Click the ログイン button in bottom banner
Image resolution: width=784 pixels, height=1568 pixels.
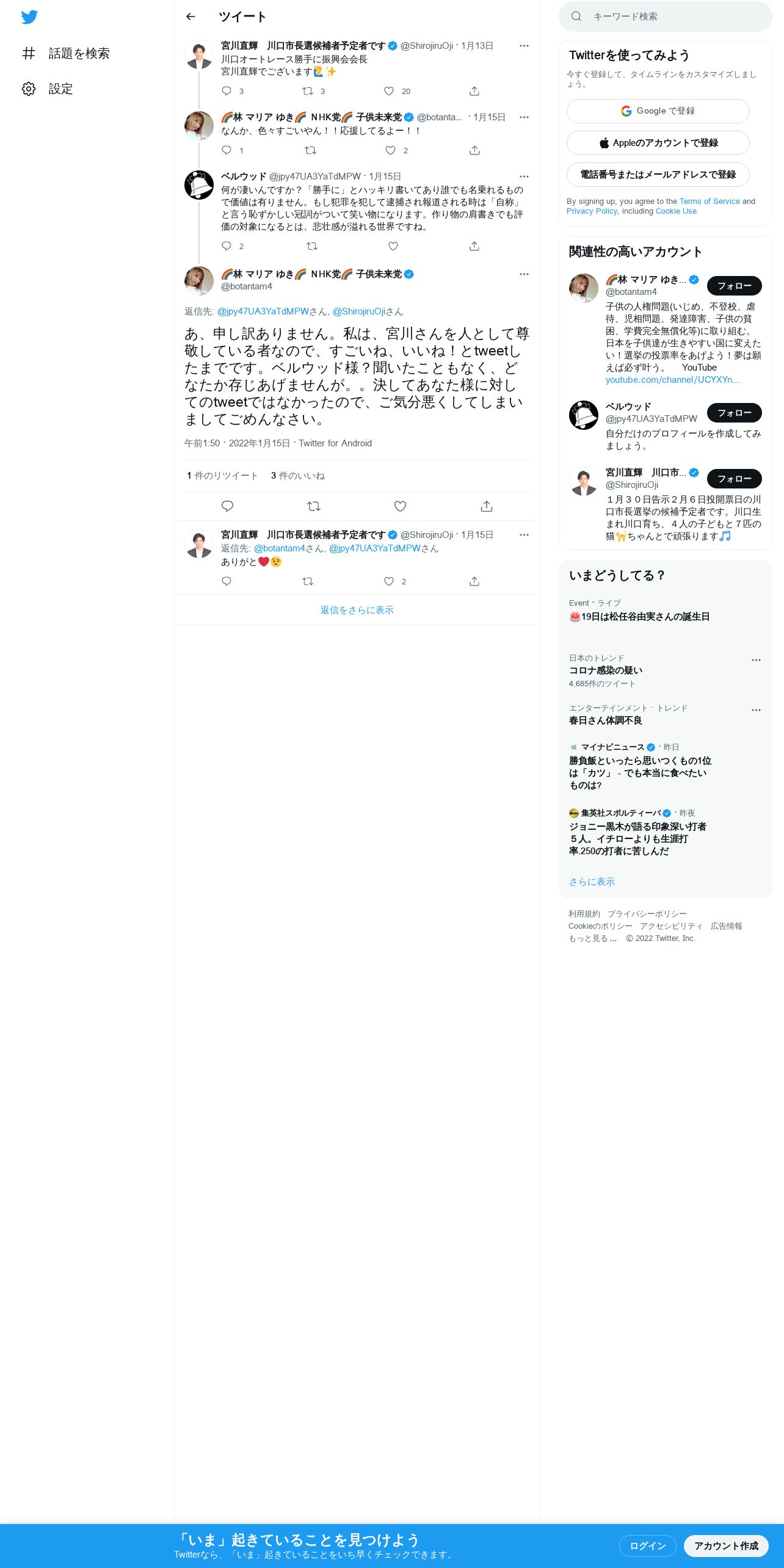(647, 1545)
